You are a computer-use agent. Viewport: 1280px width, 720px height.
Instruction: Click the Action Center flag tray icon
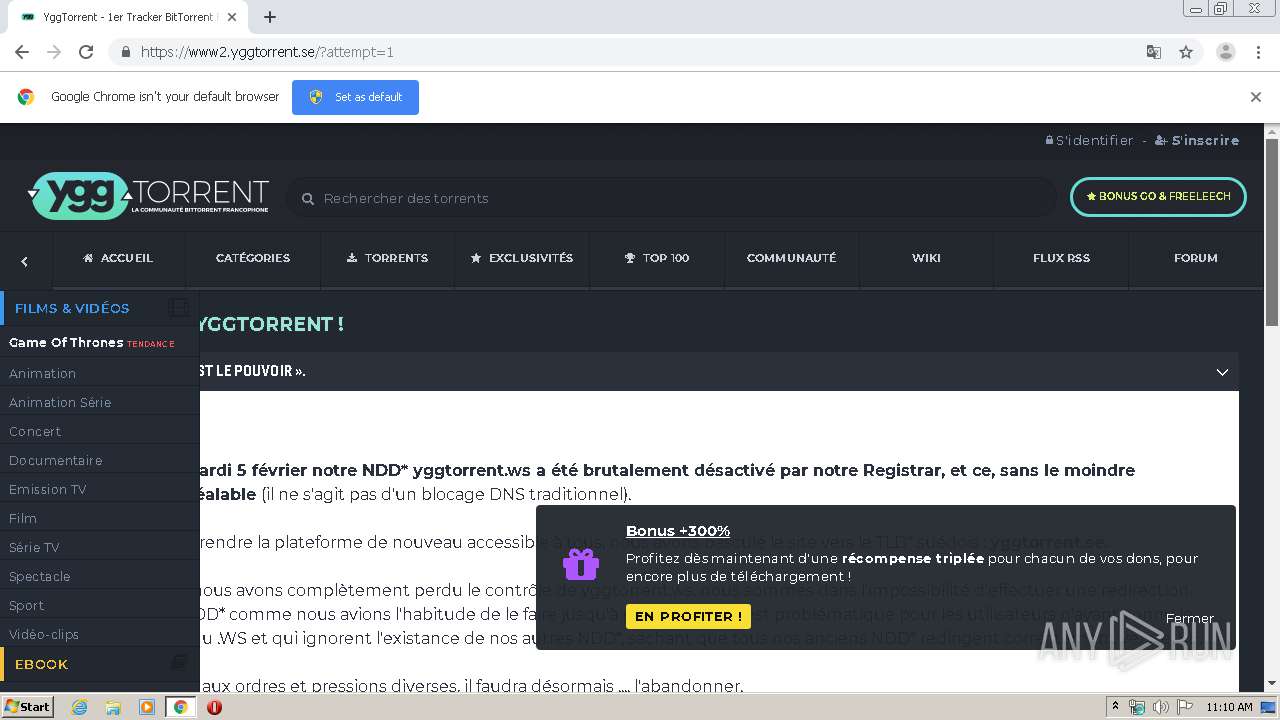point(1182,707)
